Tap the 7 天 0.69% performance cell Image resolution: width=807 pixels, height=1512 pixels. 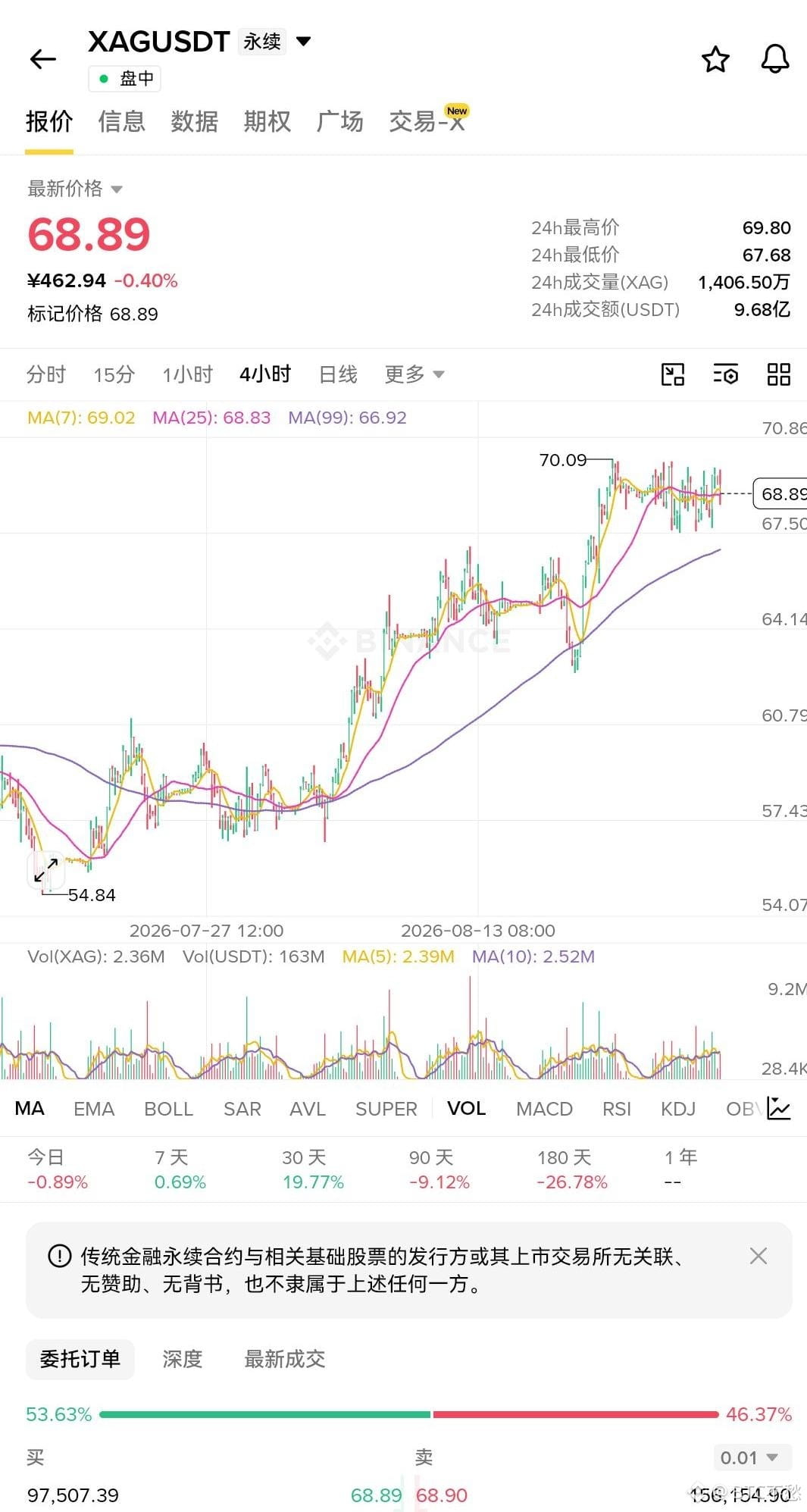pos(180,1169)
